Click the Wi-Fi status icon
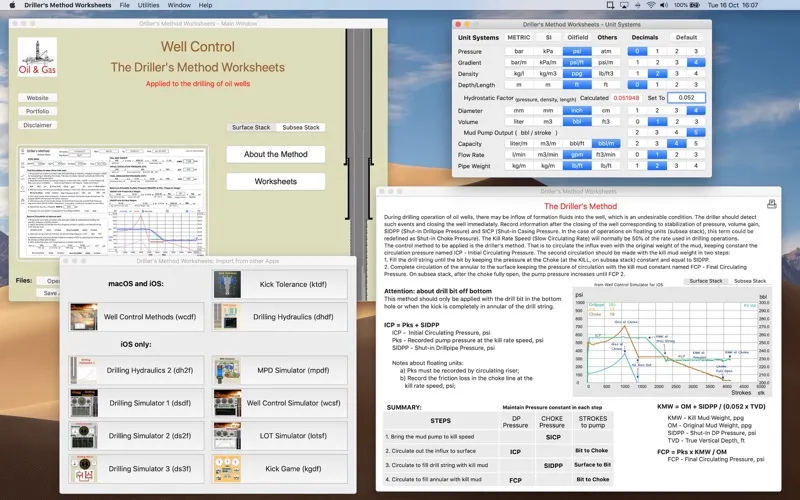The width and height of the screenshot is (800, 500). click(x=651, y=5)
